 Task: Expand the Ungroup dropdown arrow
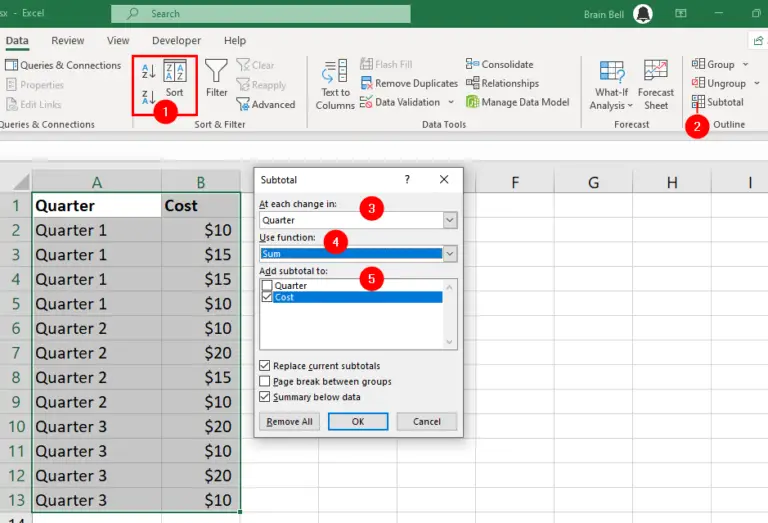pyautogui.click(x=757, y=83)
